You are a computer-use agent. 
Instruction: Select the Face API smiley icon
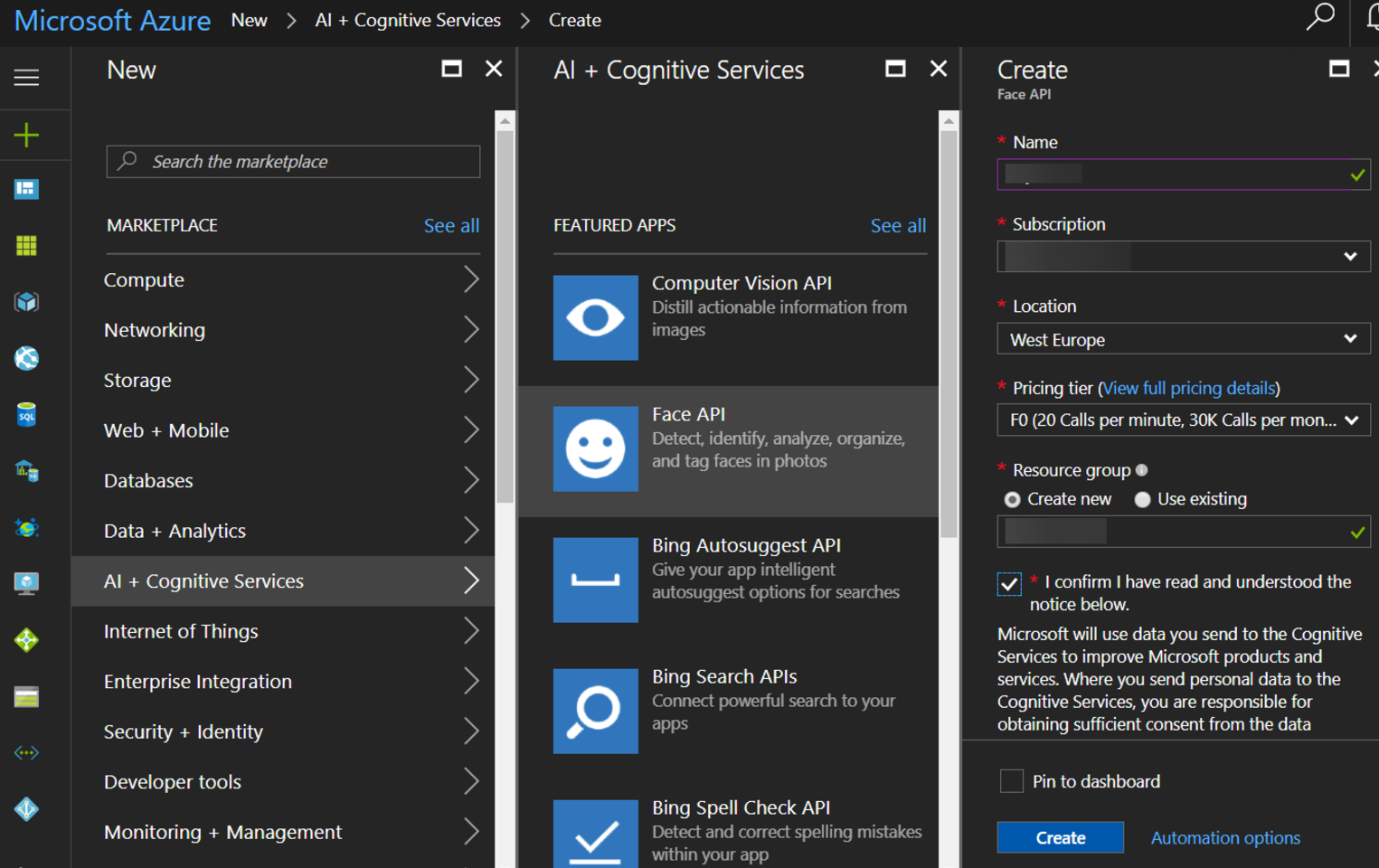click(x=595, y=448)
